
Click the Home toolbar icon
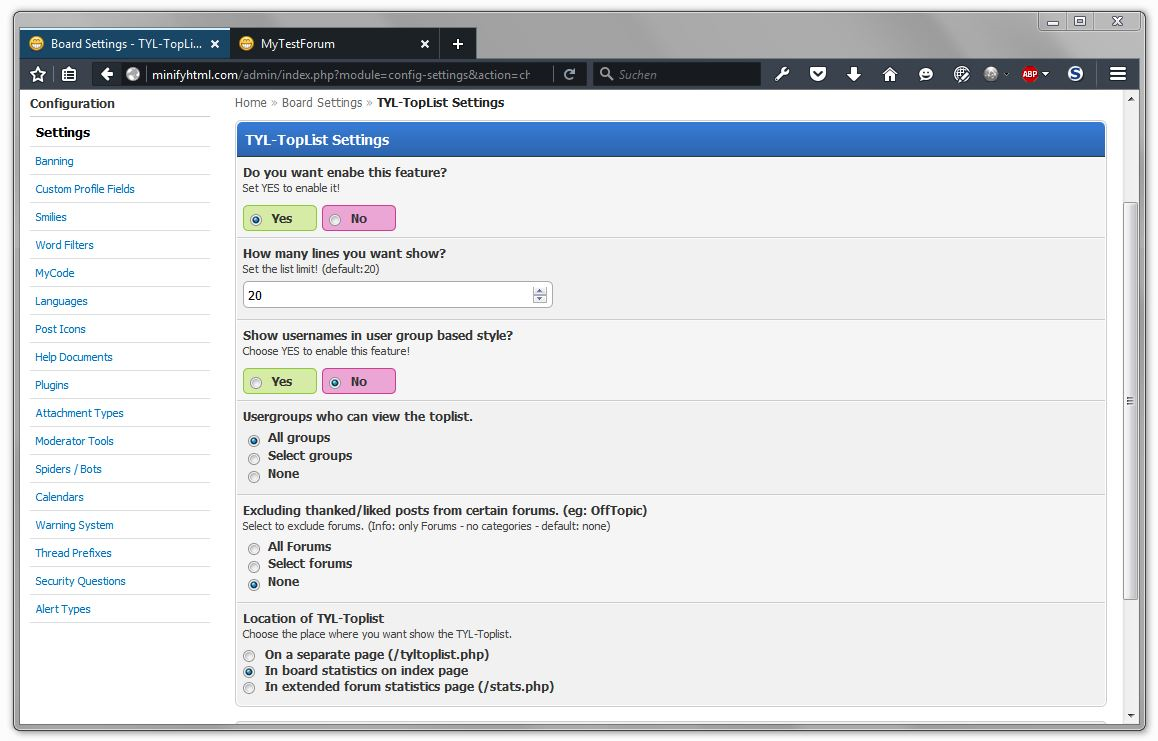pyautogui.click(x=890, y=74)
